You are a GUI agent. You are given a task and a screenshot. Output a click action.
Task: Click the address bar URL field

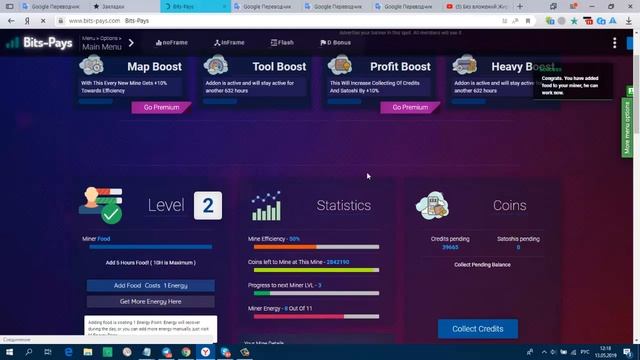point(278,21)
